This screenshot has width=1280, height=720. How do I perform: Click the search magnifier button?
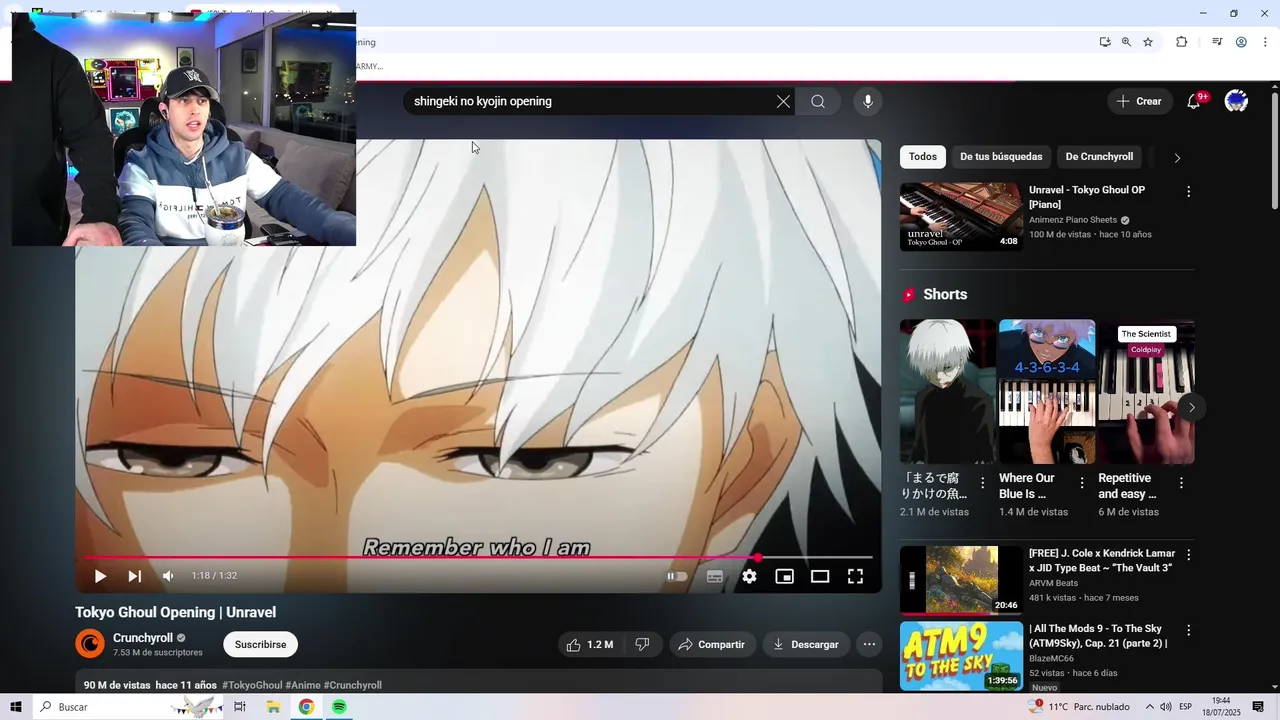[x=818, y=101]
